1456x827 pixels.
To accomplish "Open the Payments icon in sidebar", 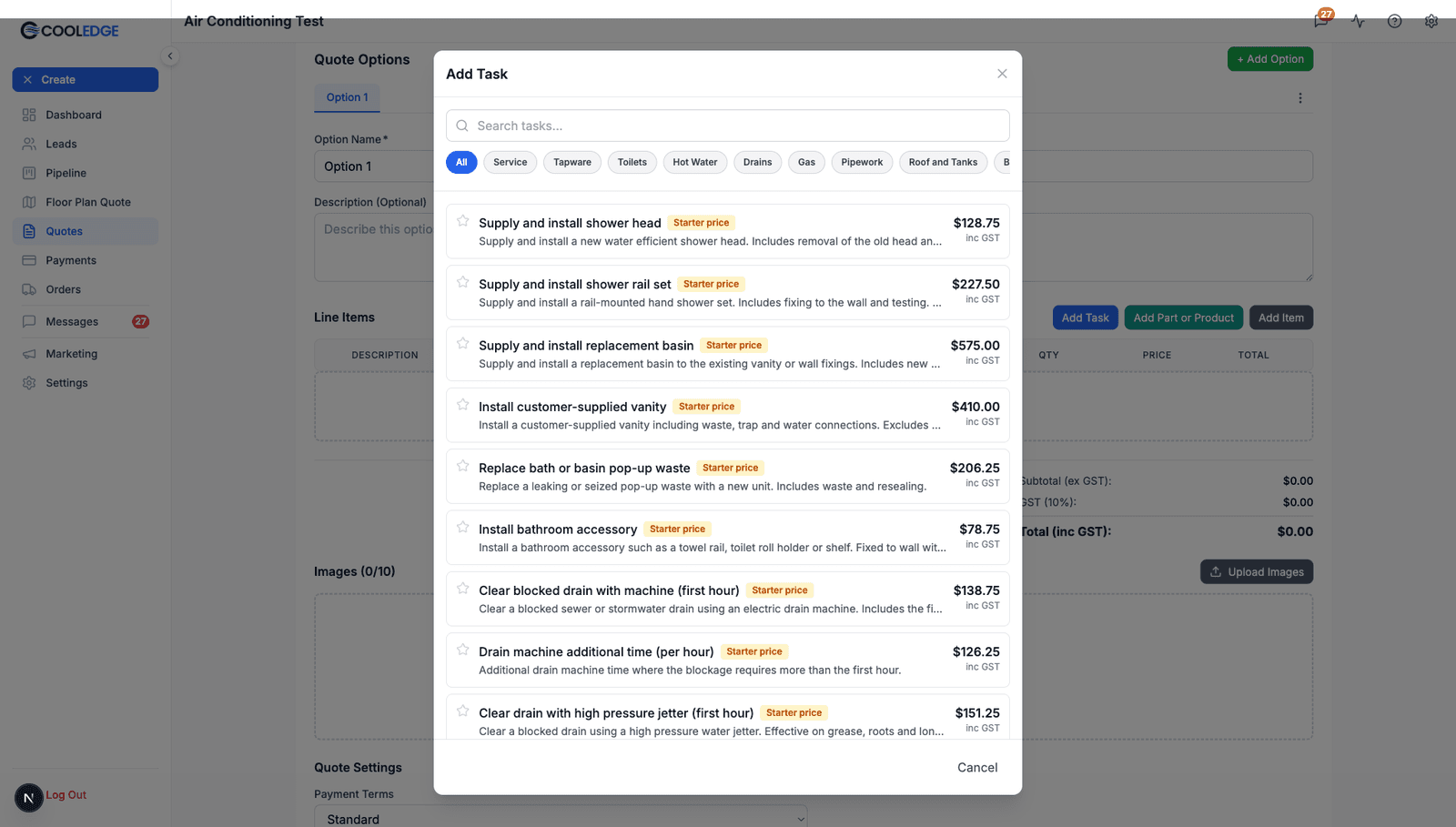I will click(29, 260).
